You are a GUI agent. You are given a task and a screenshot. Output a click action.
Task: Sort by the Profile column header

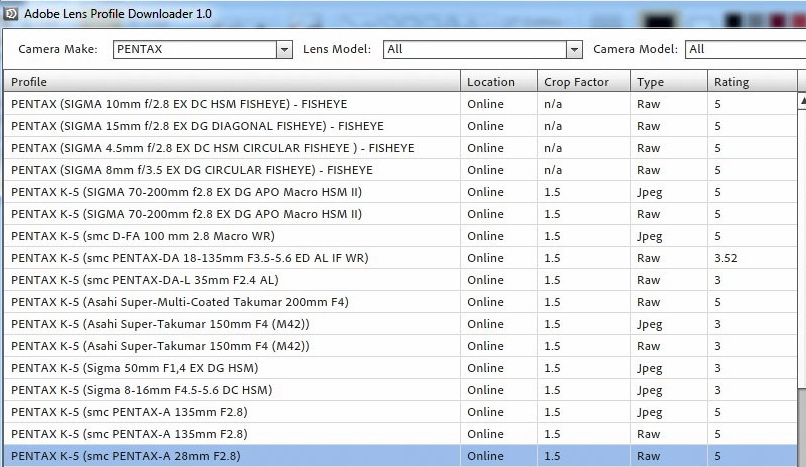click(x=232, y=82)
